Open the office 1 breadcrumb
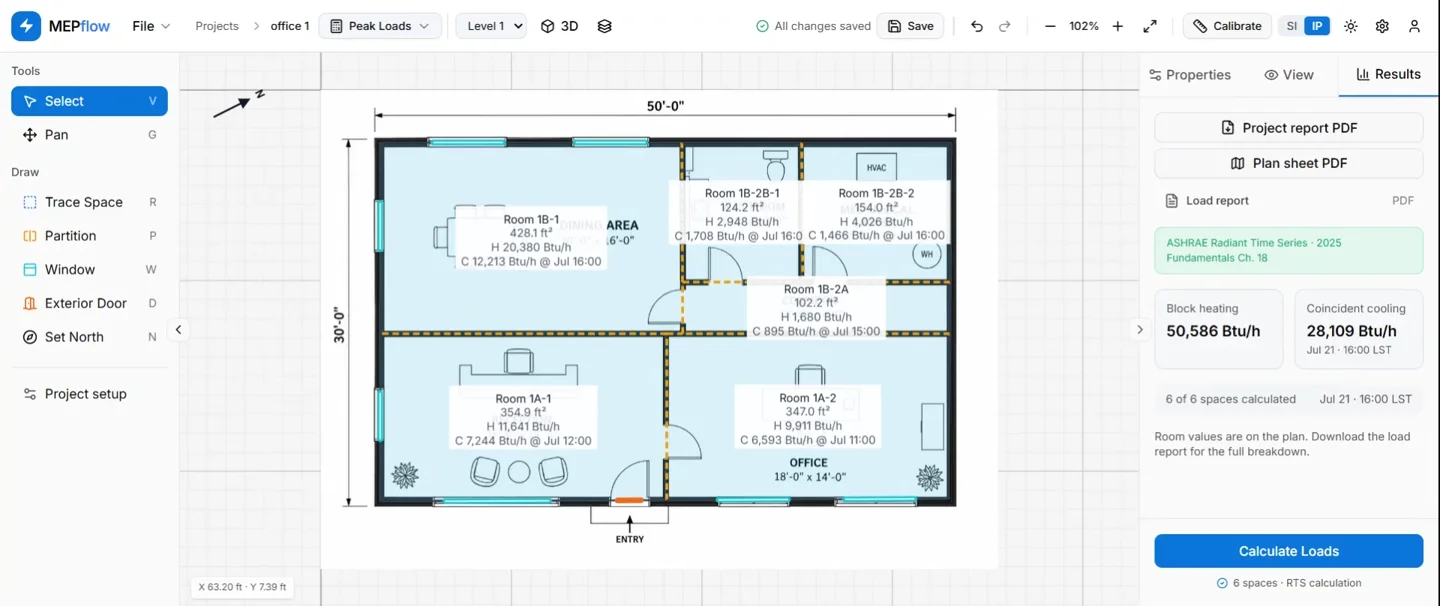 (290, 26)
